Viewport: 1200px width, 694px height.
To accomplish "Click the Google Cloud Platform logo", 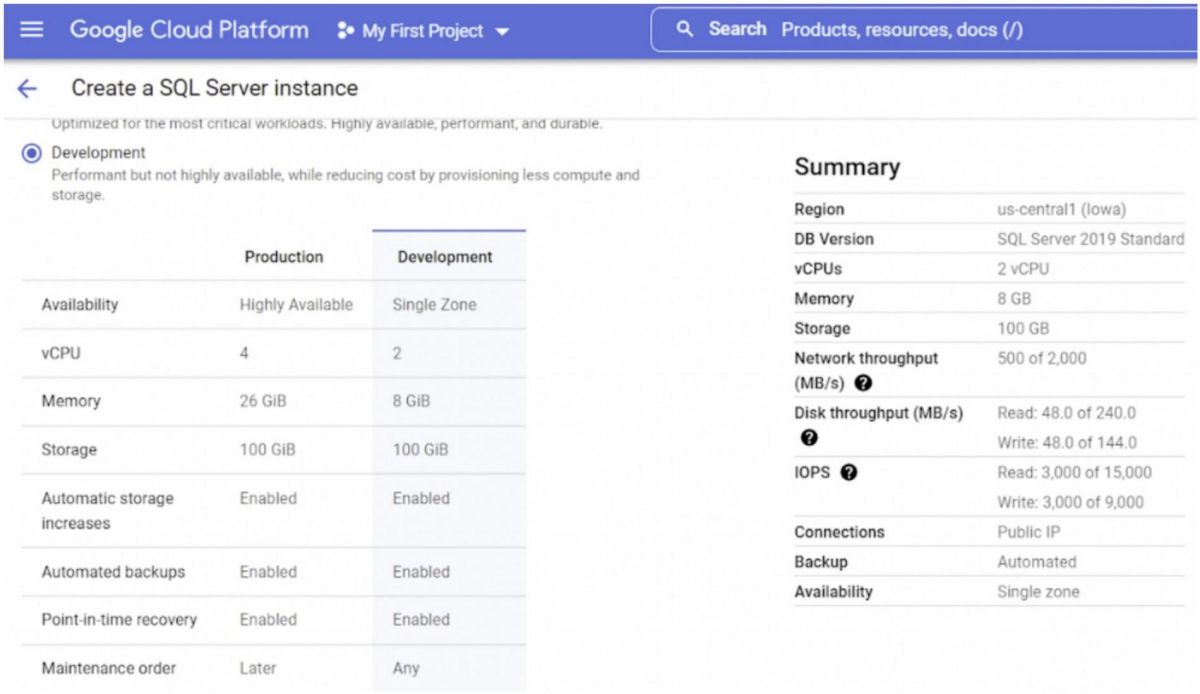I will [x=189, y=30].
